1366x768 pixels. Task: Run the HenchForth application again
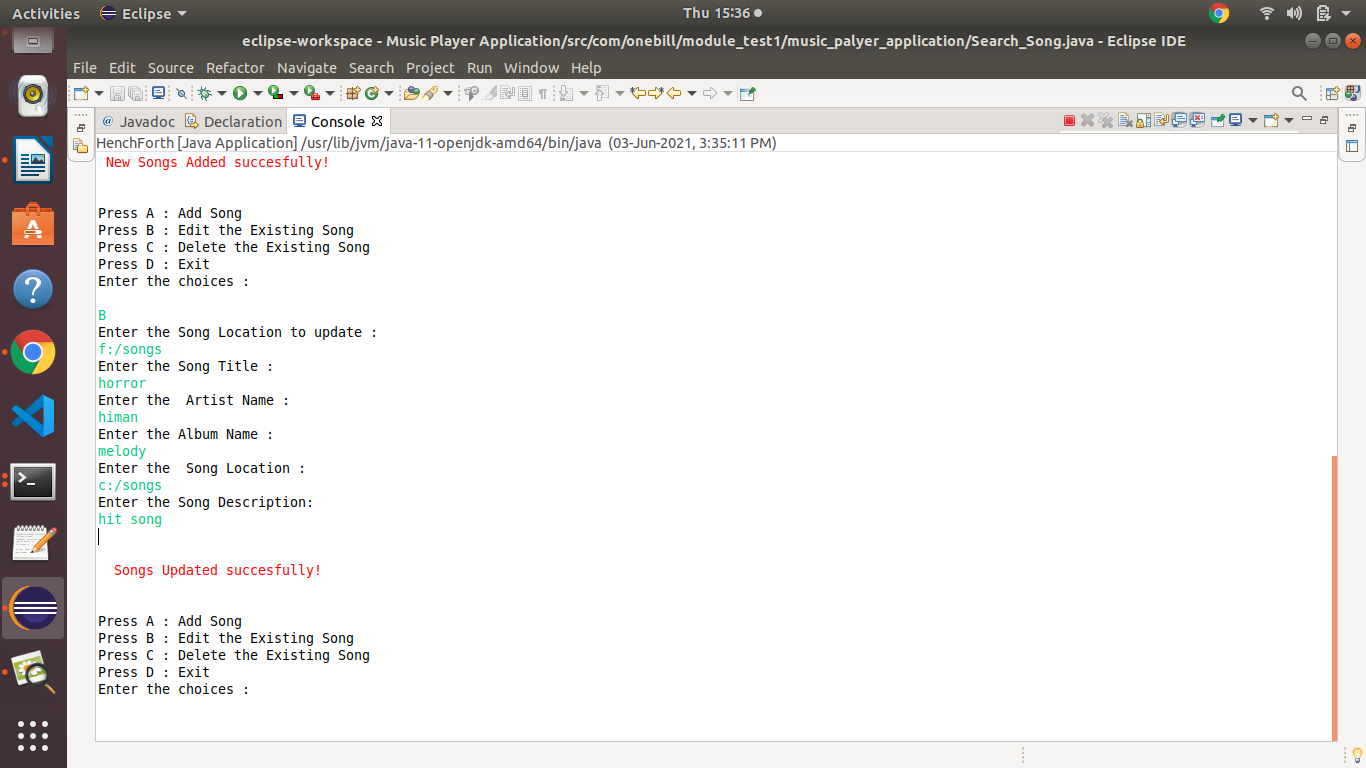tap(240, 92)
